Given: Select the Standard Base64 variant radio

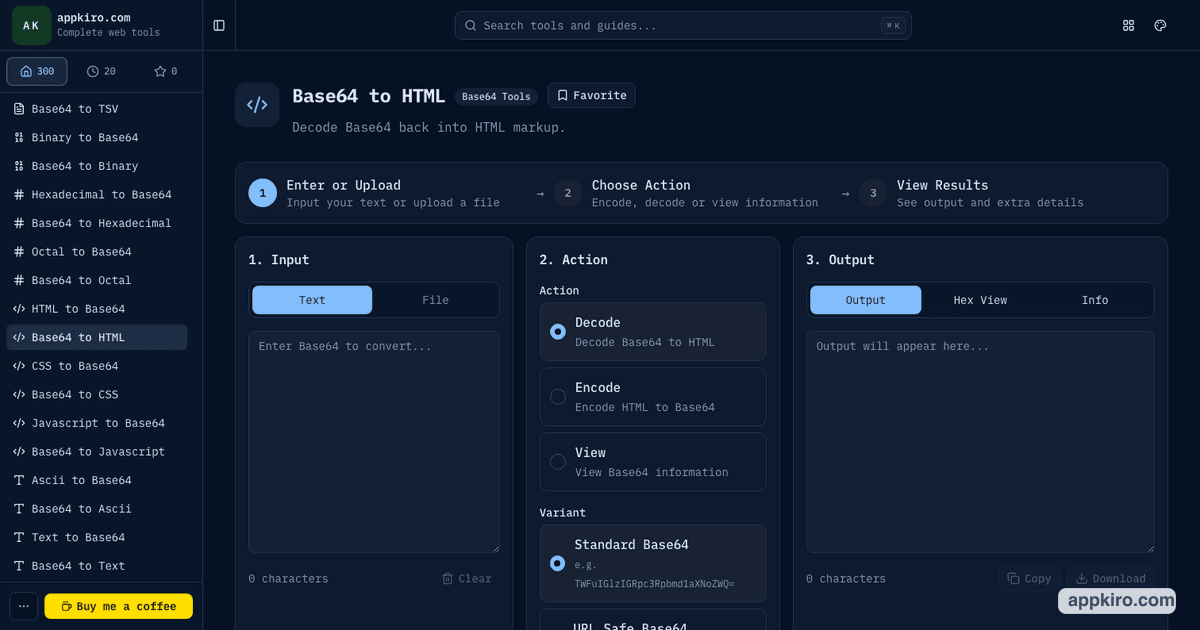Looking at the screenshot, I should pyautogui.click(x=557, y=563).
